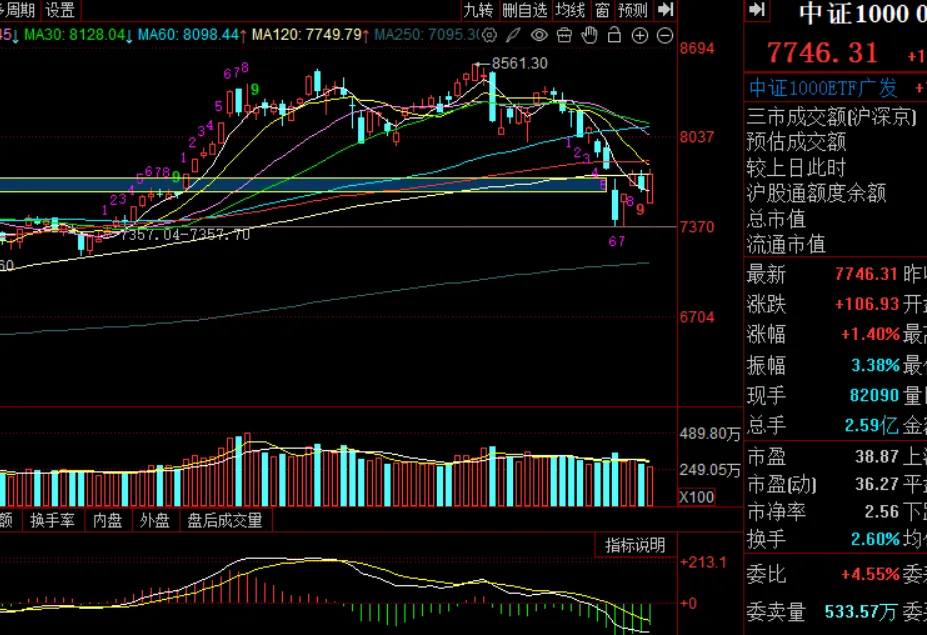Switch to 外盘 tab
Viewport: 927px width, 635px height.
tap(155, 520)
